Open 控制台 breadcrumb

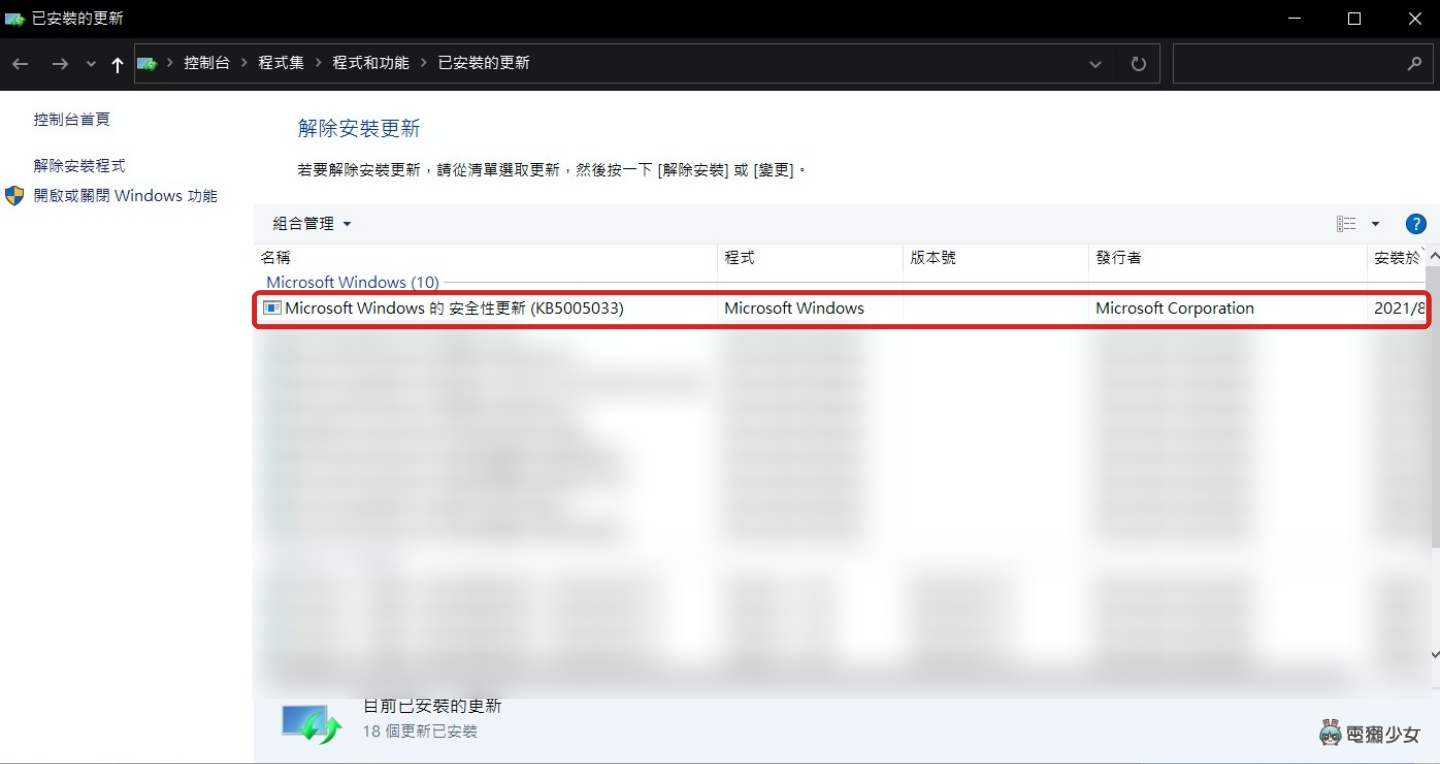(206, 63)
